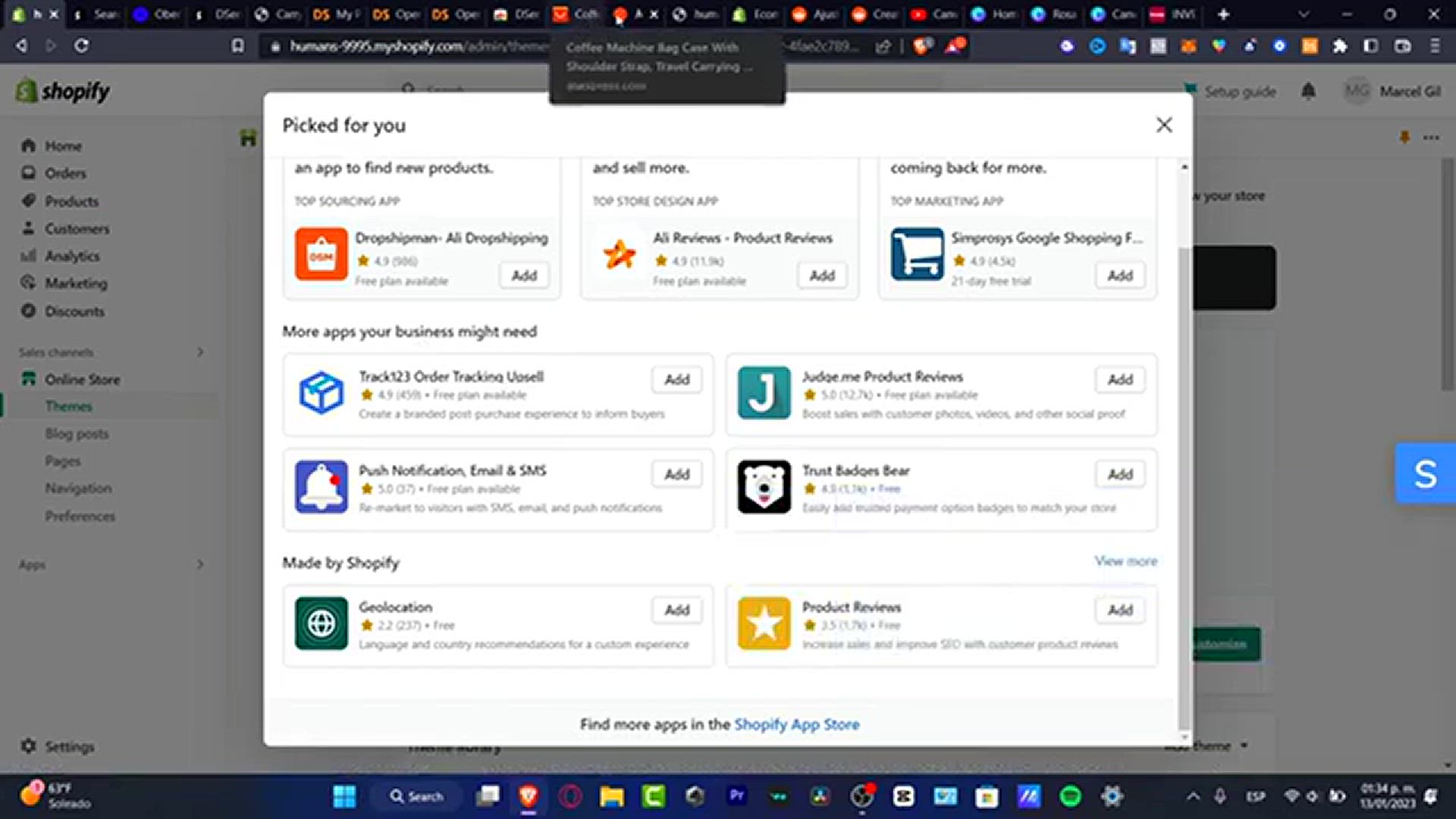Expand the Sales channels chevron
This screenshot has height=819, width=1456.
point(200,352)
